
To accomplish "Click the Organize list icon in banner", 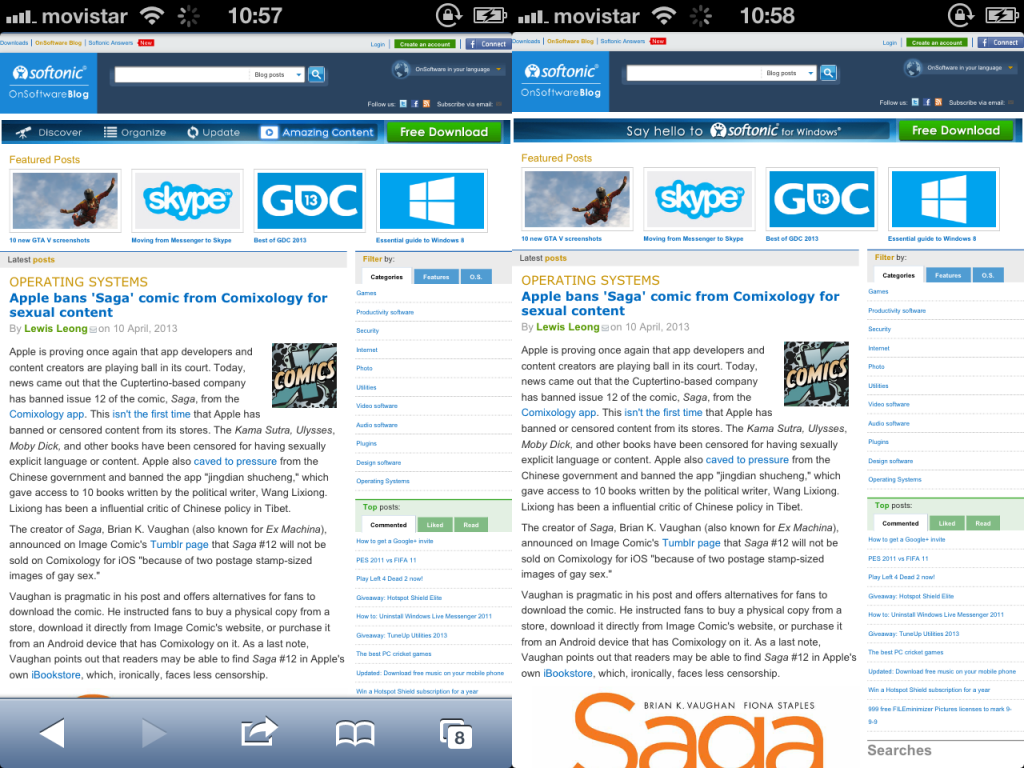I will pyautogui.click(x=110, y=132).
